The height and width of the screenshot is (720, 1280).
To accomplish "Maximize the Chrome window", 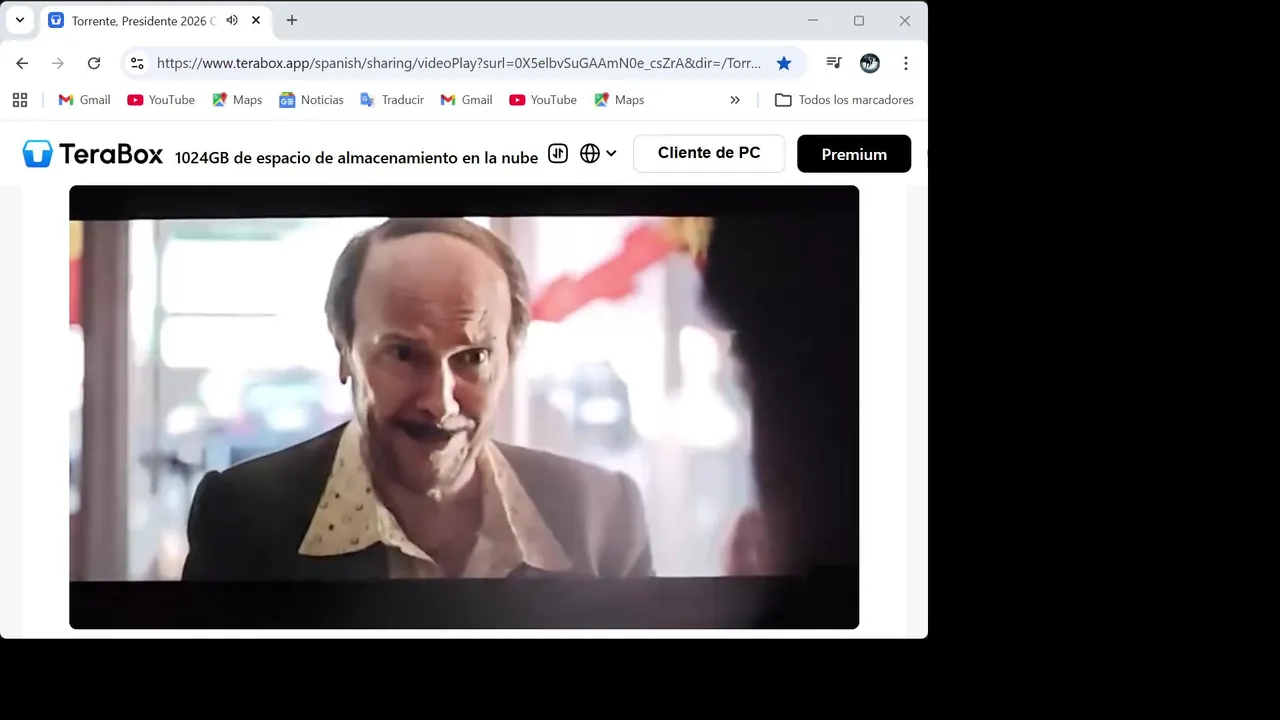I will [x=859, y=20].
